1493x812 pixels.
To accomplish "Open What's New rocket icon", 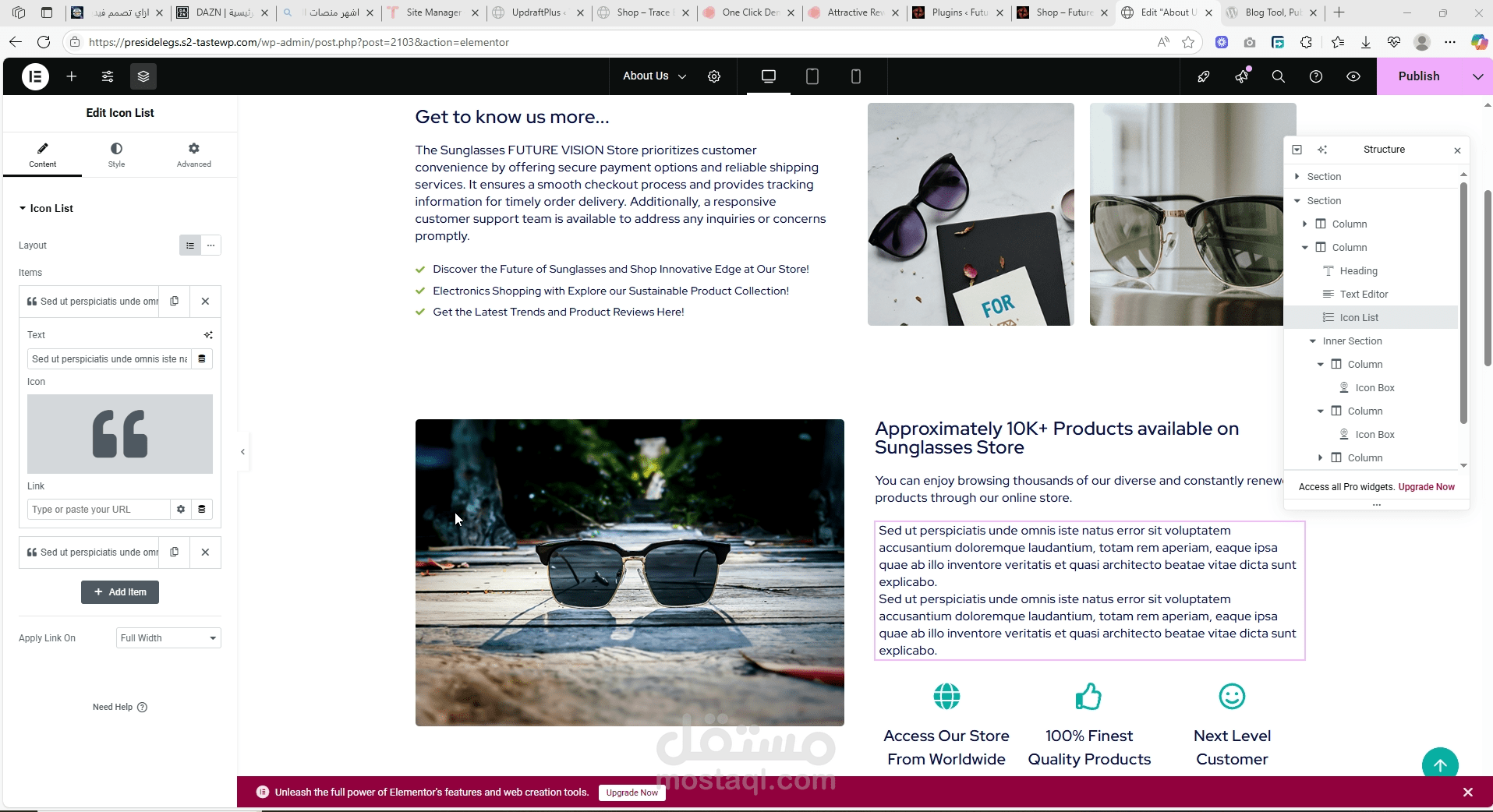I will (x=1242, y=76).
